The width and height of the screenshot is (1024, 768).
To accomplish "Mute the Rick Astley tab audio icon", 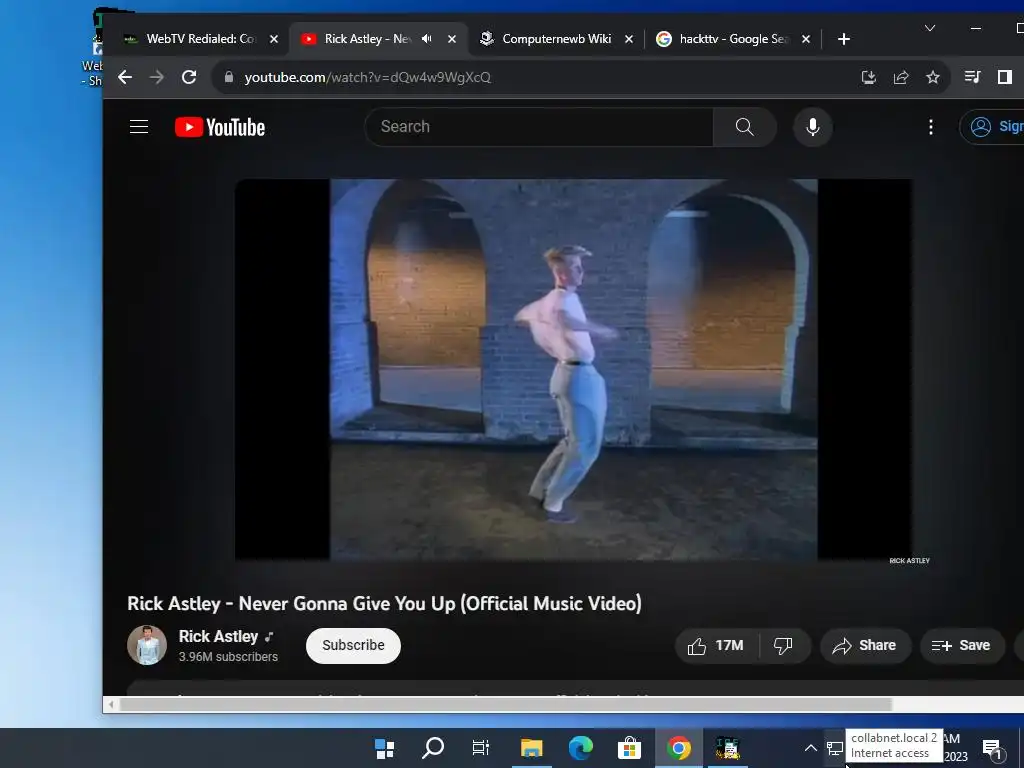I will click(426, 39).
